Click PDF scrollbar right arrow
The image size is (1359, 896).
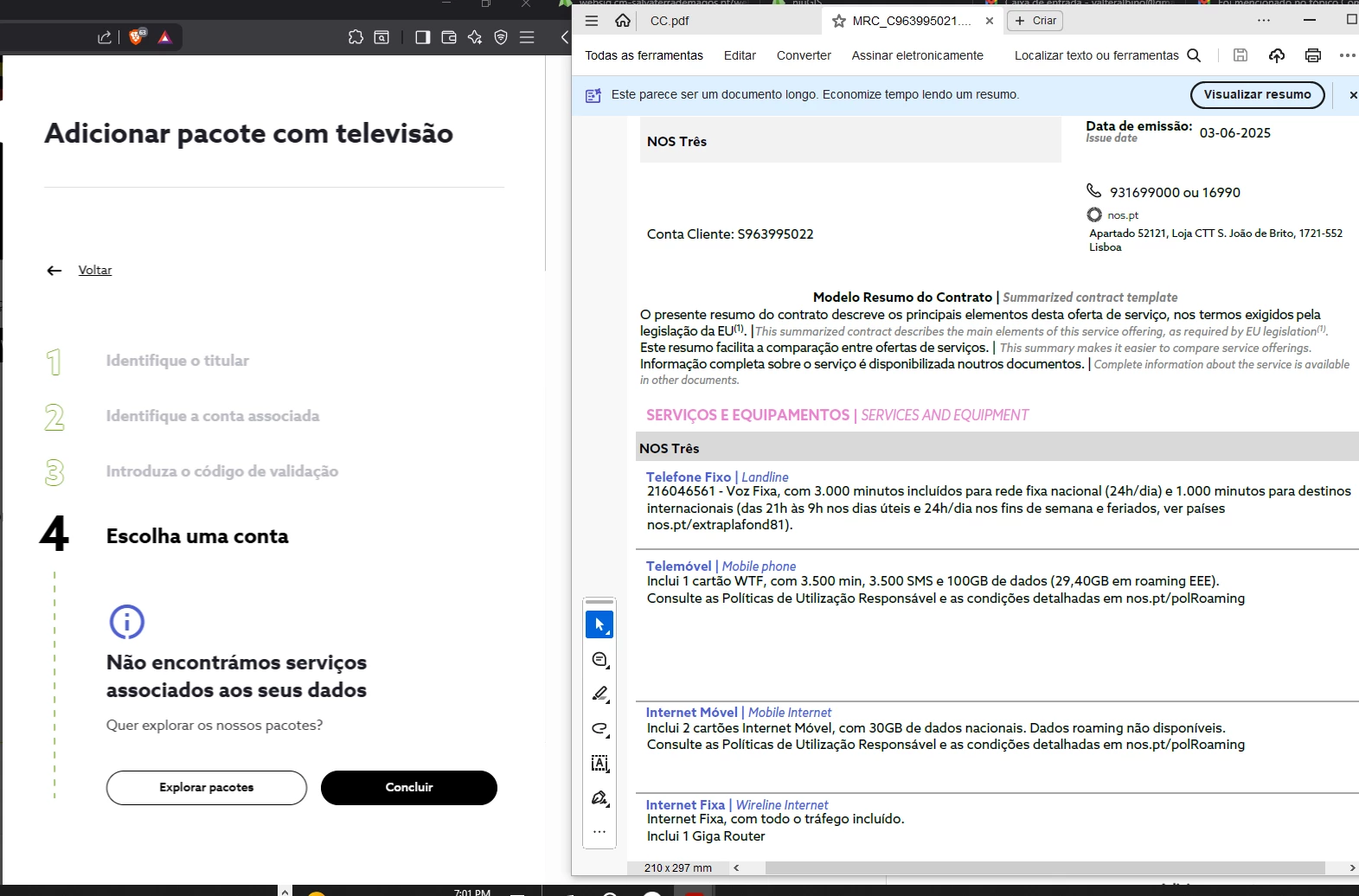[x=1353, y=867]
